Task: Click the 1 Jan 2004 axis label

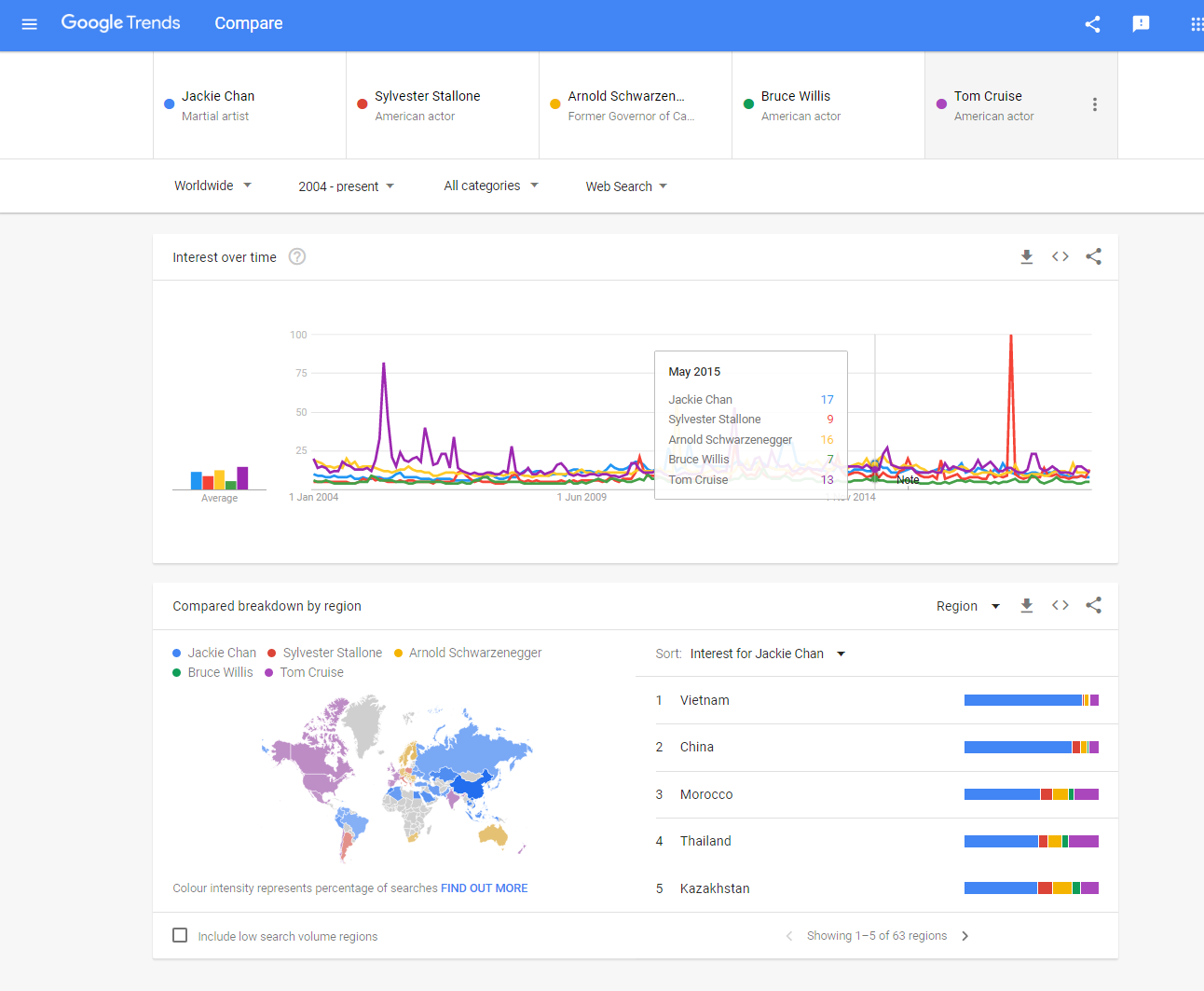Action: (314, 497)
